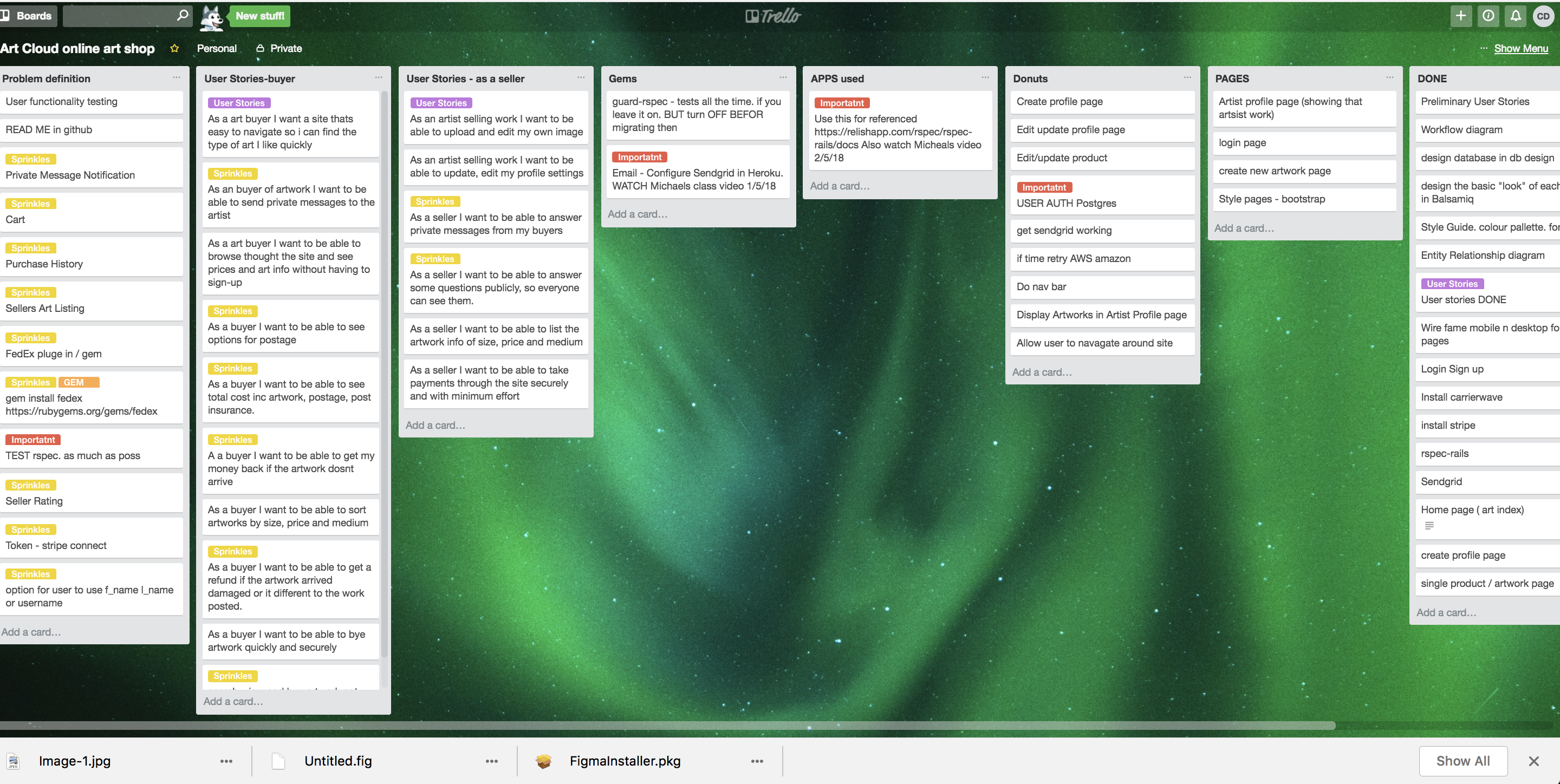Image resolution: width=1560 pixels, height=784 pixels.
Task: Click the plus create icon in header
Action: click(1460, 16)
